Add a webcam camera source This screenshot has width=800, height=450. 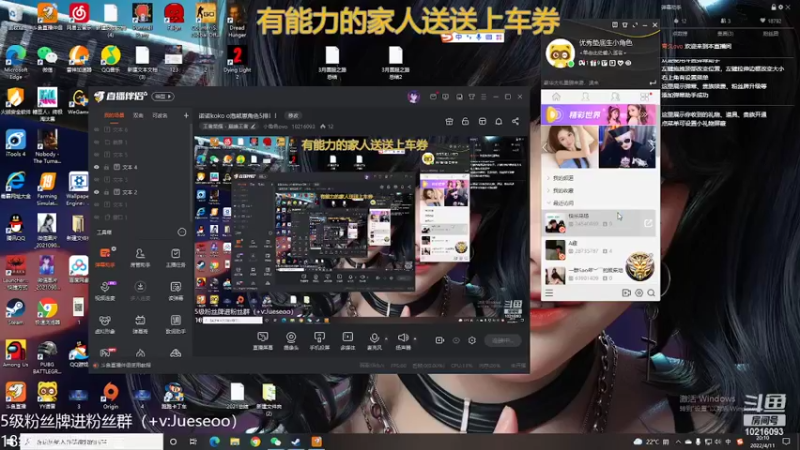tap(291, 341)
